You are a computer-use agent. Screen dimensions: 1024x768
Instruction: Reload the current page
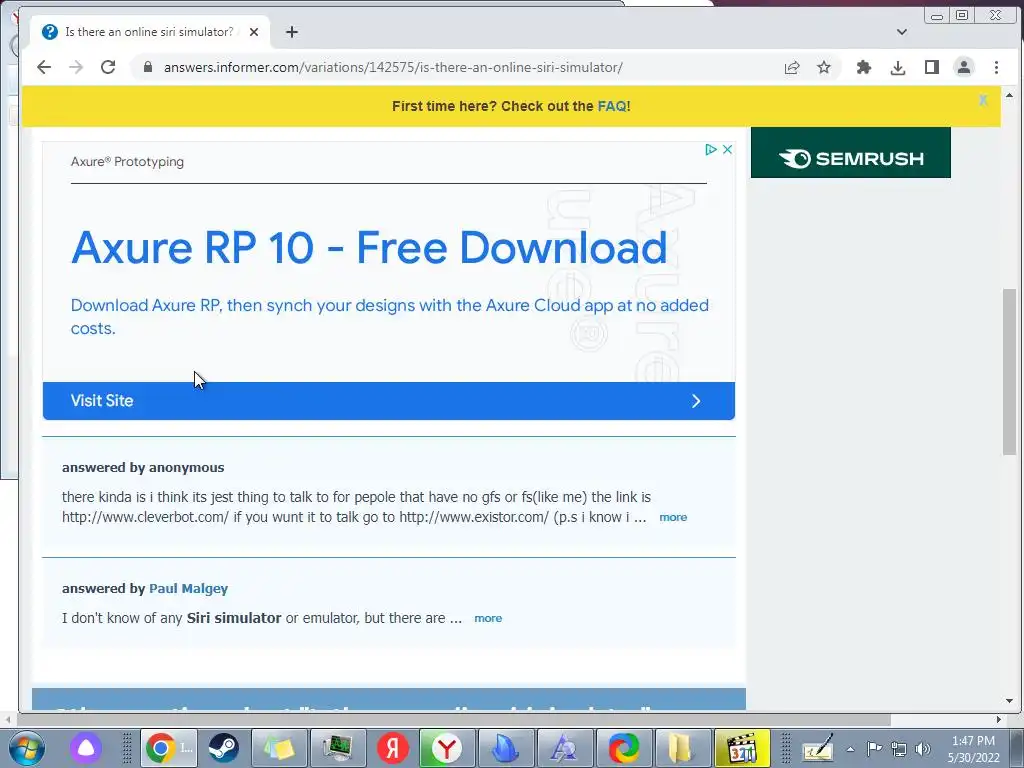108,67
